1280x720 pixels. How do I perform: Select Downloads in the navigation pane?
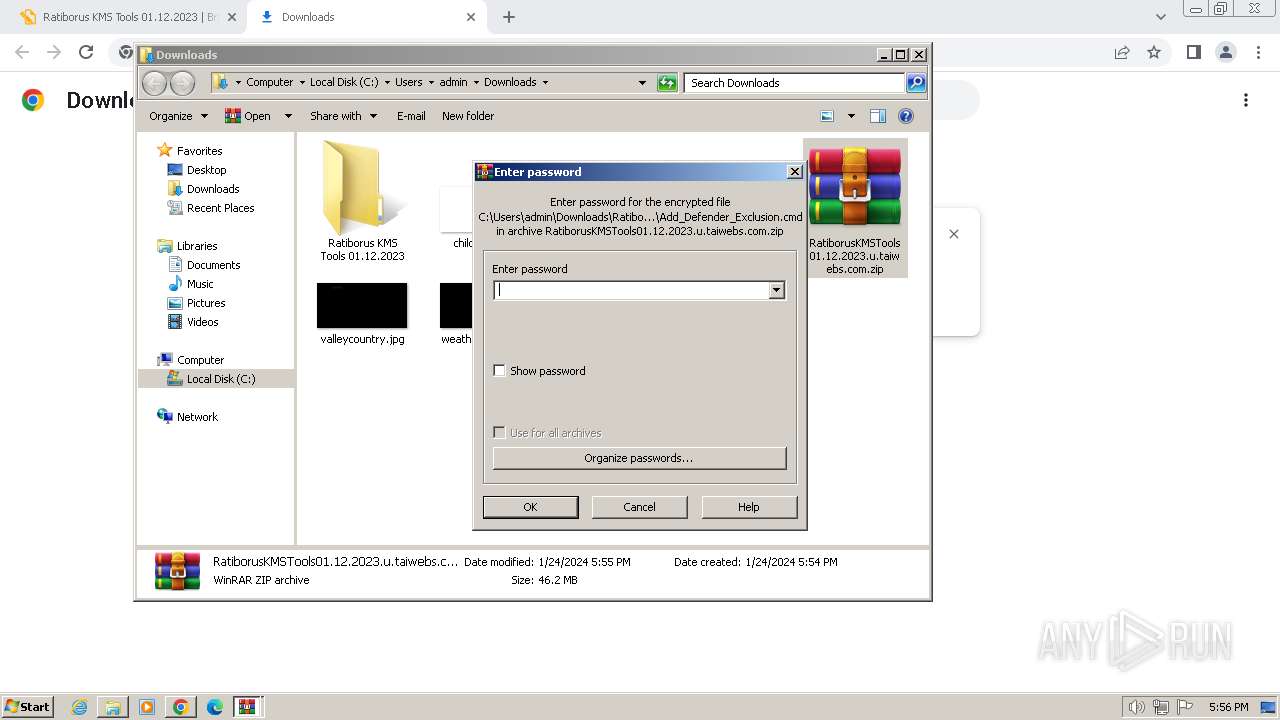[x=213, y=189]
